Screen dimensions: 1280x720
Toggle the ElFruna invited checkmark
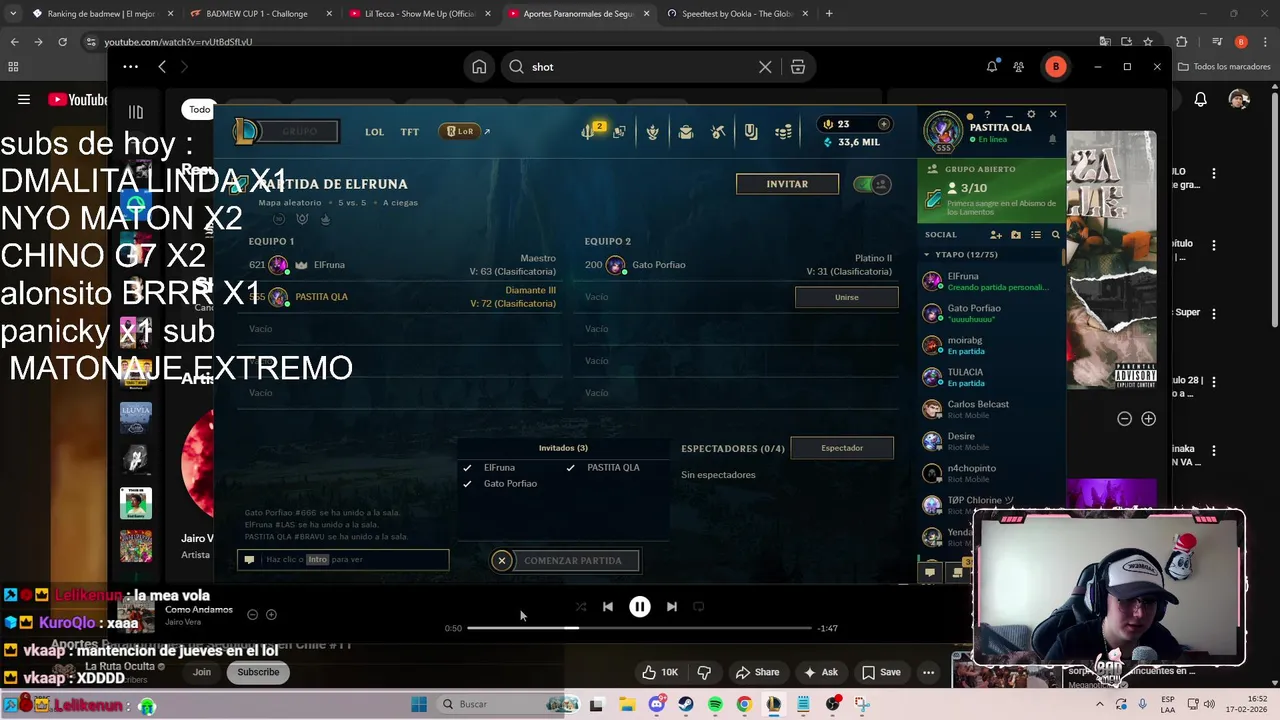pos(467,468)
